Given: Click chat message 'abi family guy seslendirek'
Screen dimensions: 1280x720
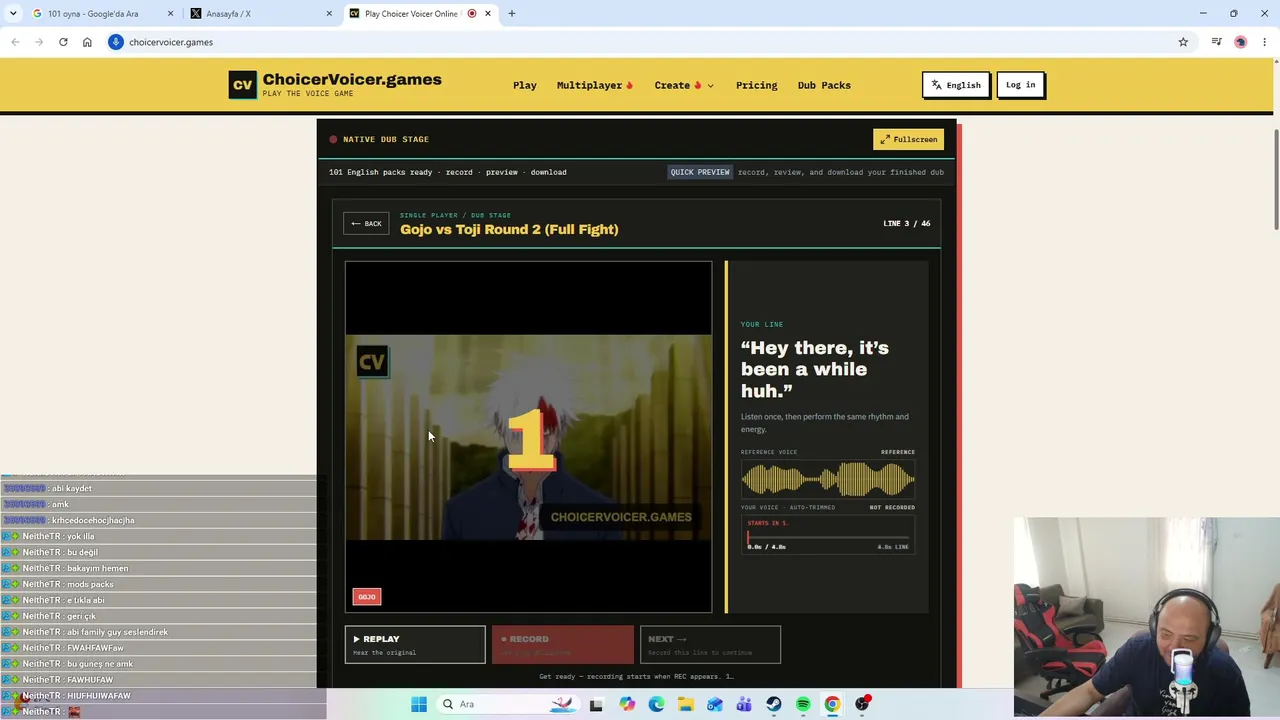Looking at the screenshot, I should point(117,632).
